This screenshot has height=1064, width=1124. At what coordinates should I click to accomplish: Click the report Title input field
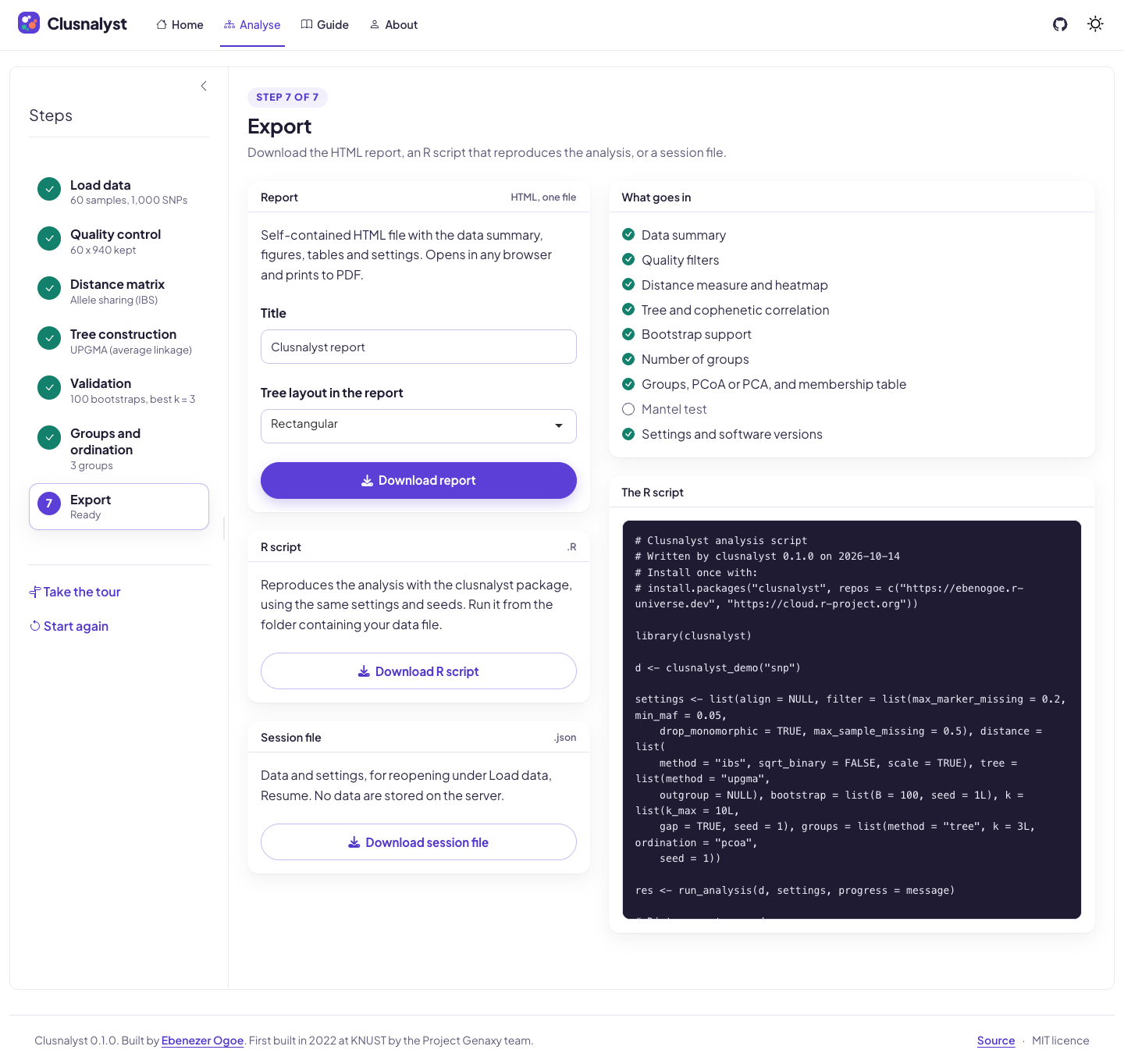click(418, 347)
